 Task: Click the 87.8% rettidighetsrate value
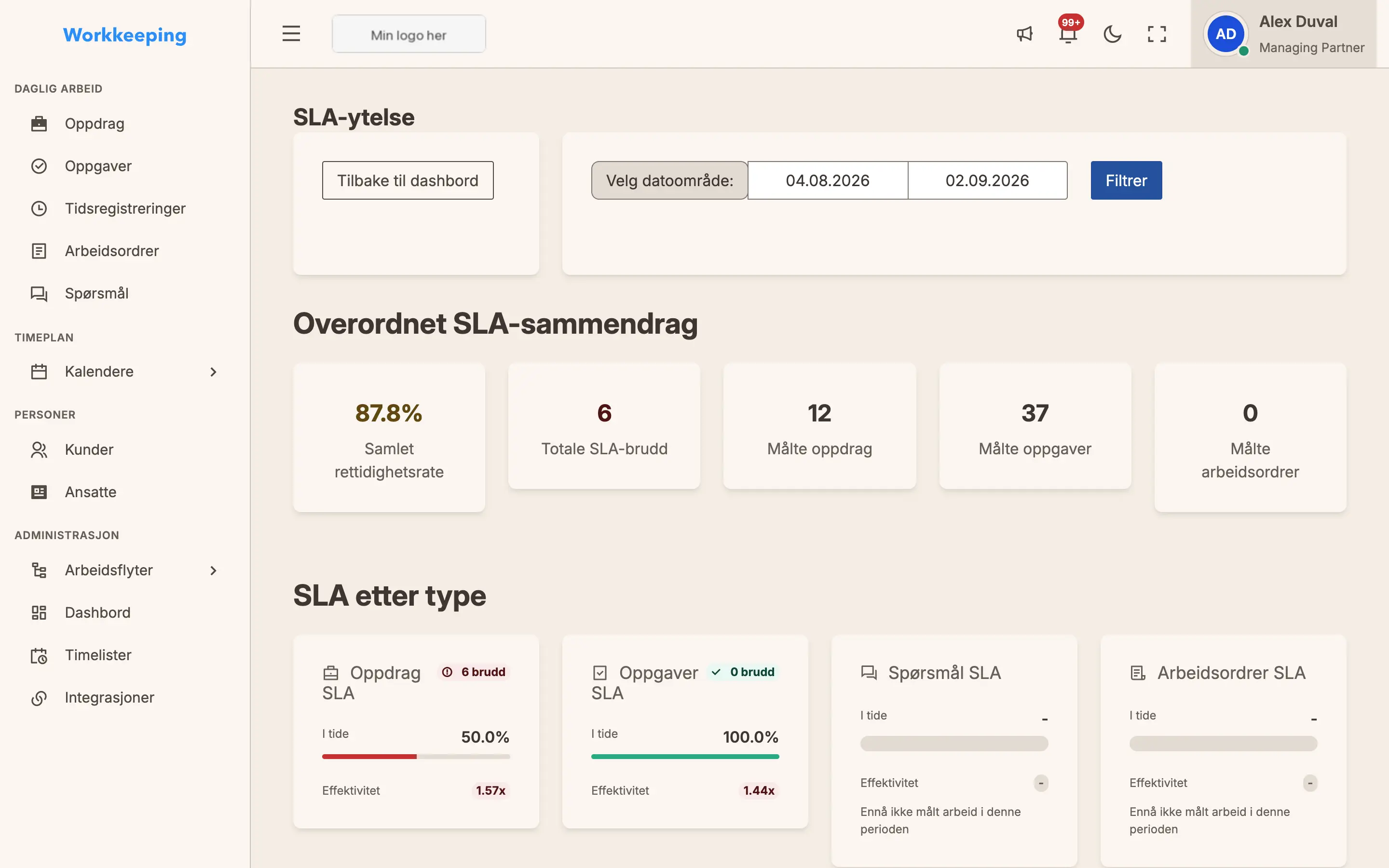click(389, 413)
